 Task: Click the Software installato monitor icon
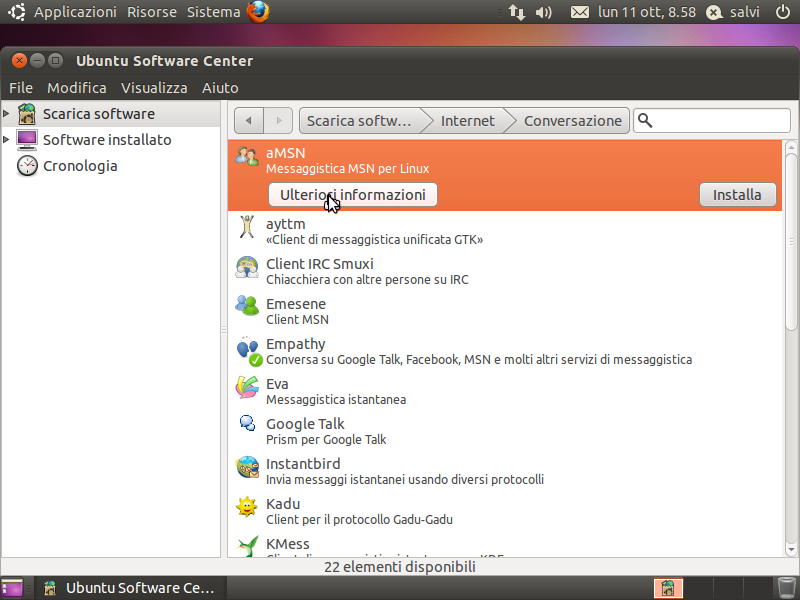click(x=27, y=140)
